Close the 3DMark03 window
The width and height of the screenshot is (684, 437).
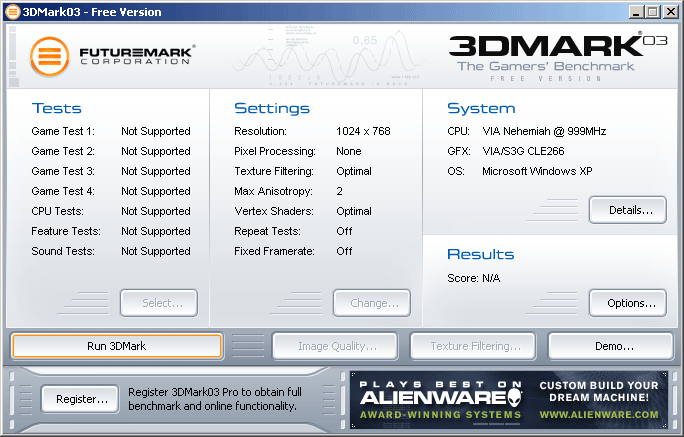point(670,12)
